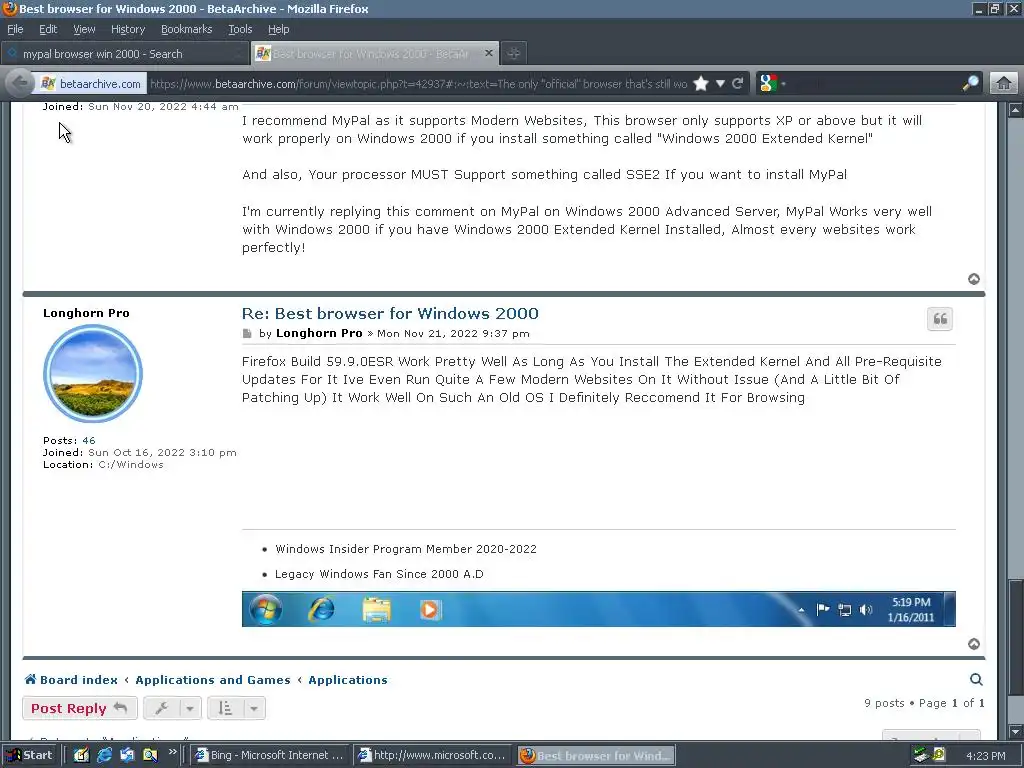
Task: Jump to top arrow under the MyPal post
Action: coord(974,279)
